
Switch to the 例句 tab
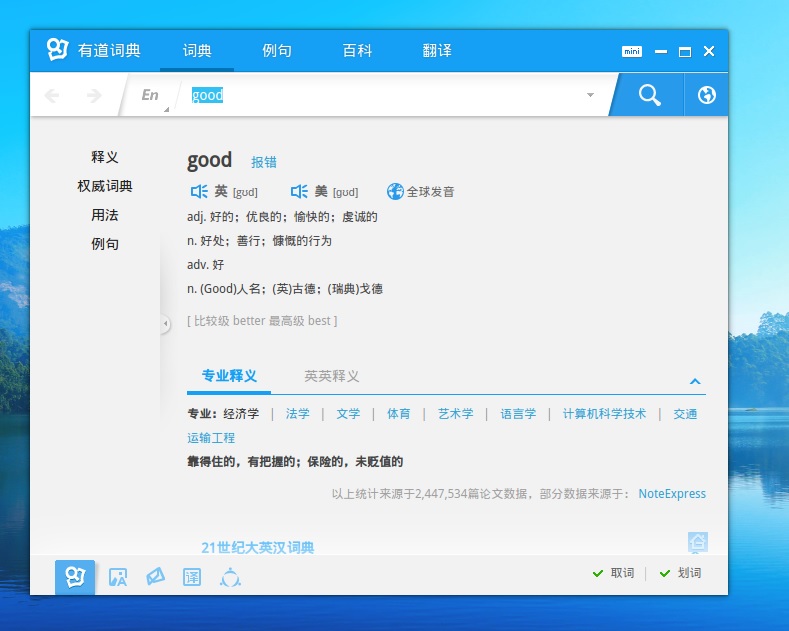coord(277,51)
